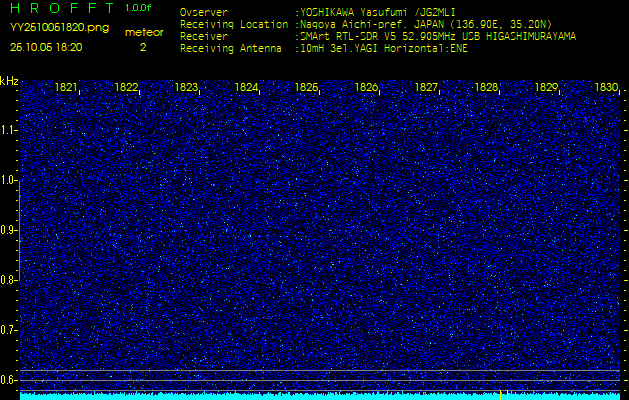Click the 1821 time marker

coord(66,88)
